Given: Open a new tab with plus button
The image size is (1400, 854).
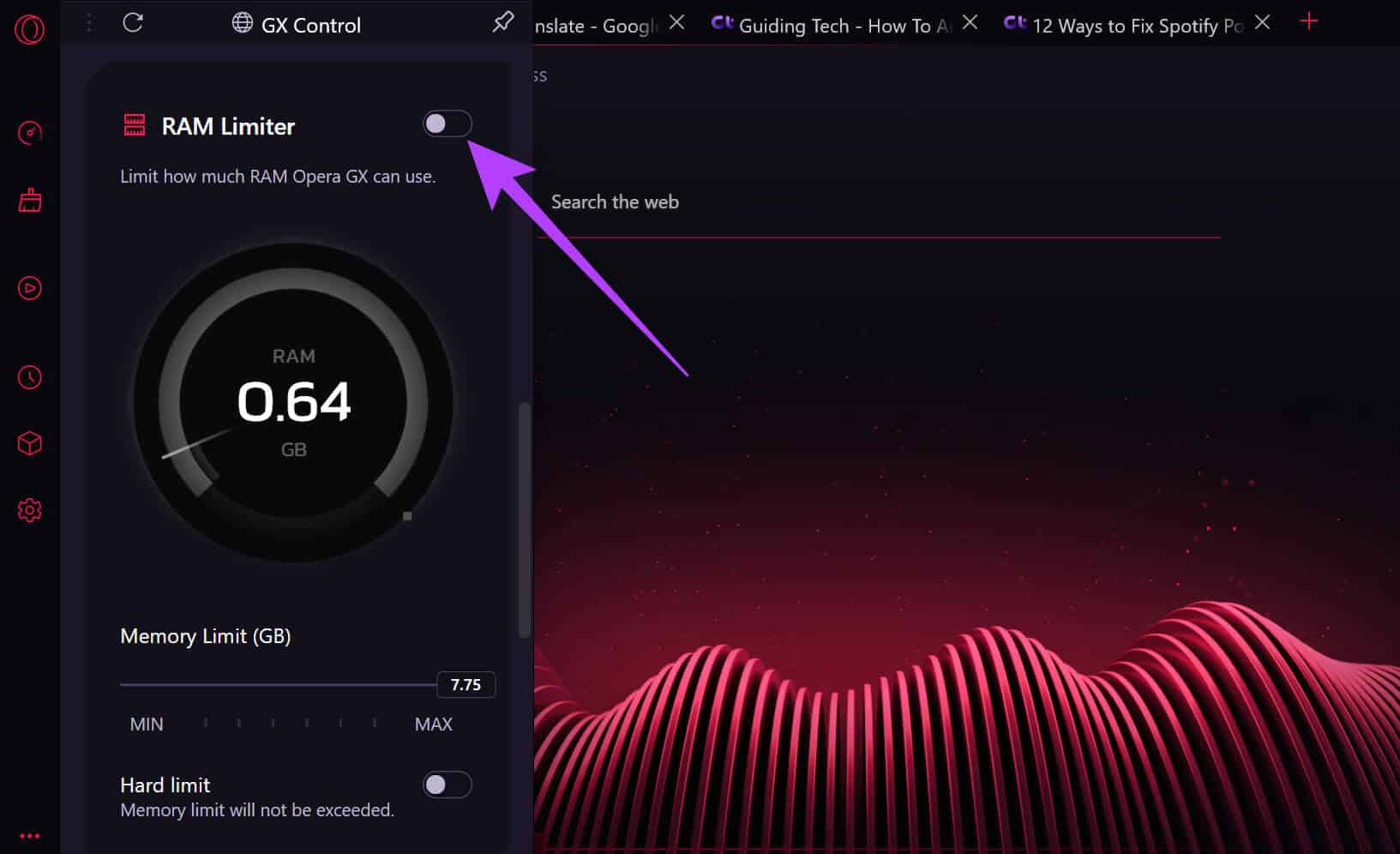Looking at the screenshot, I should click(1308, 21).
